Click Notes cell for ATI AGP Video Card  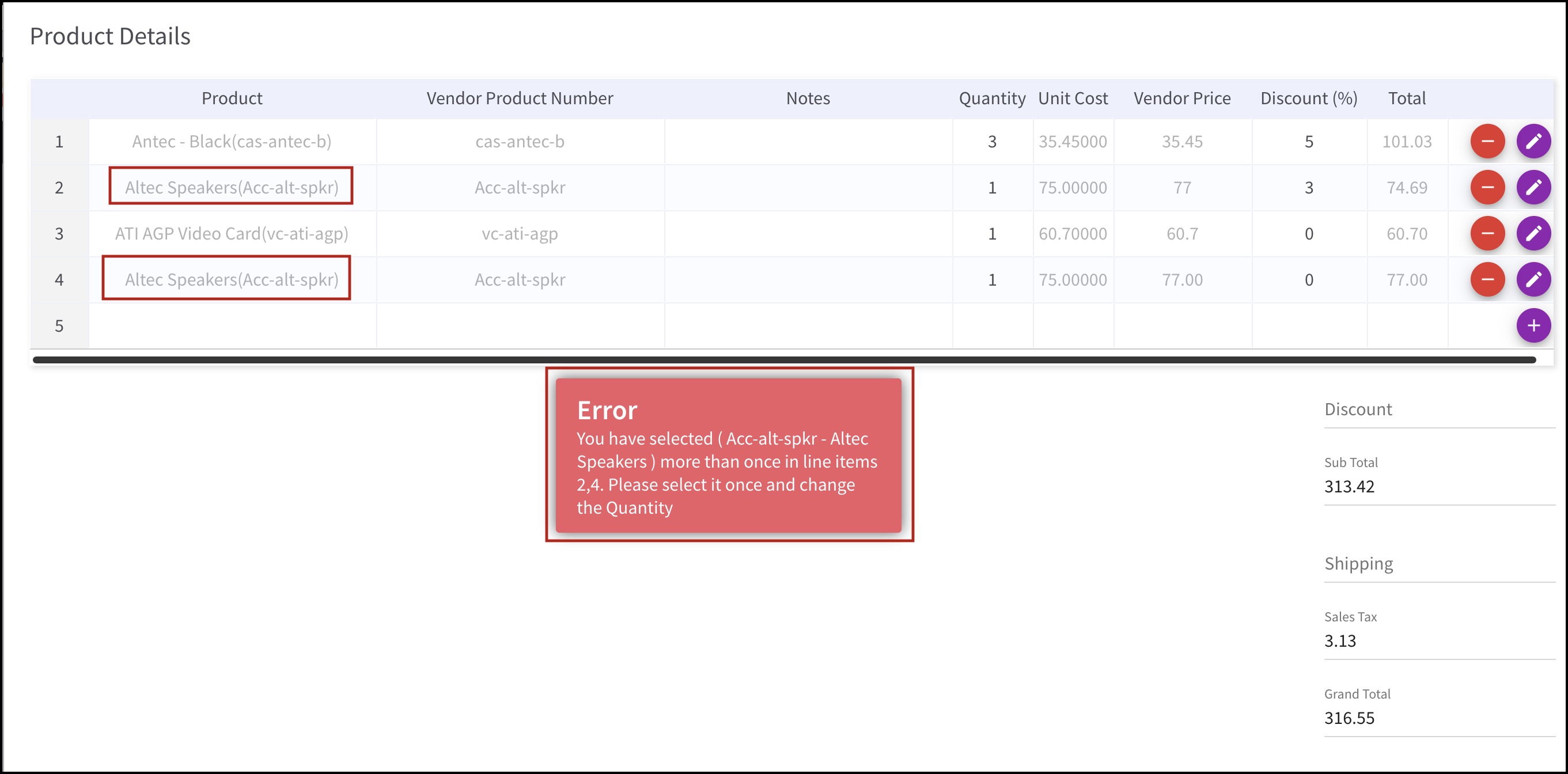tap(808, 234)
